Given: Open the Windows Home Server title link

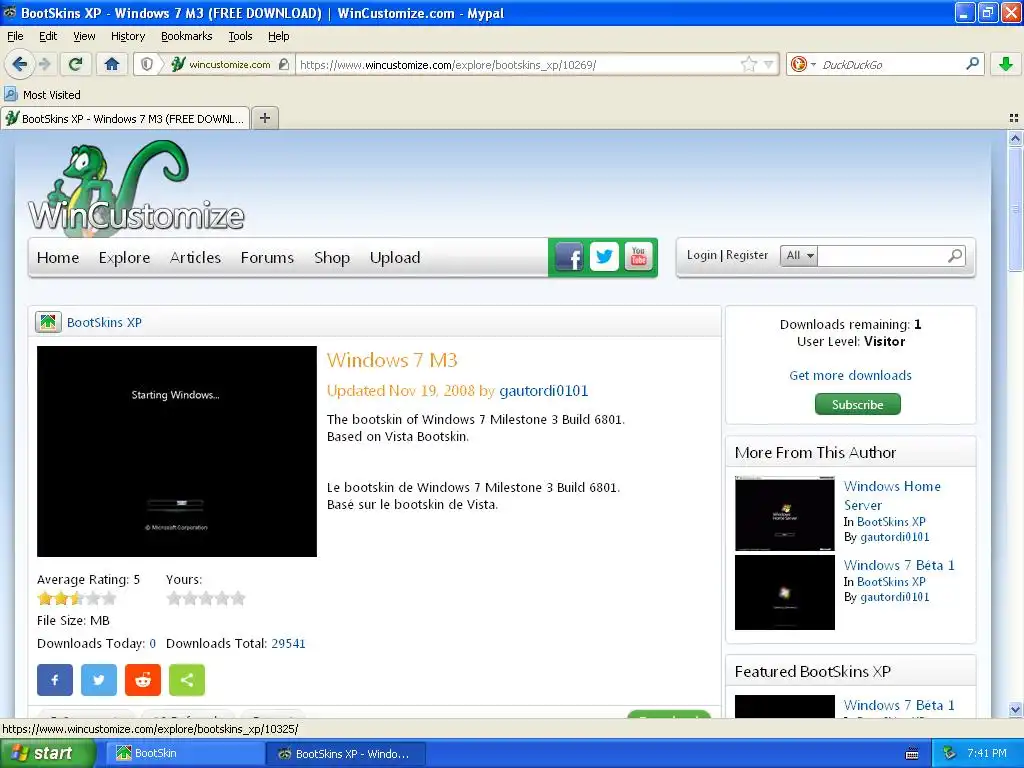Looking at the screenshot, I should [x=892, y=495].
